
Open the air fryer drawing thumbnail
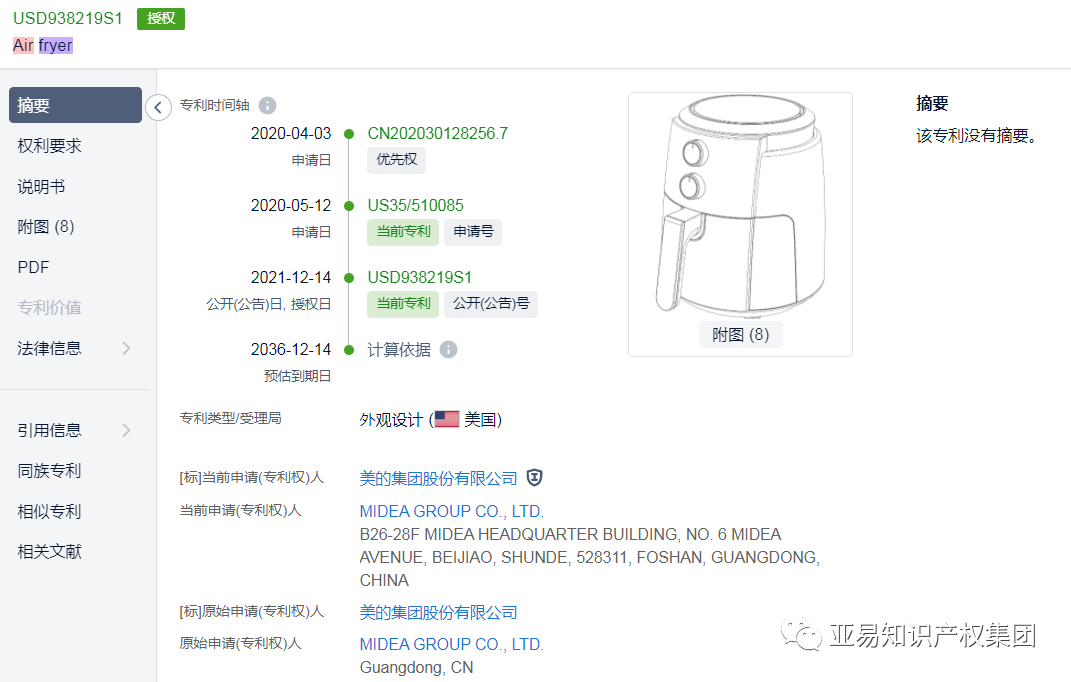tap(740, 206)
